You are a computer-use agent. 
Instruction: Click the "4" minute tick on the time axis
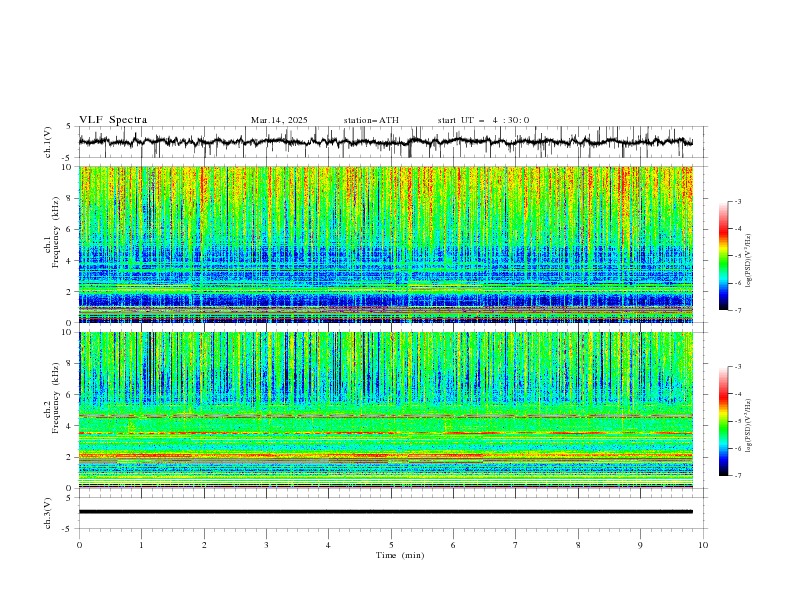click(x=328, y=545)
